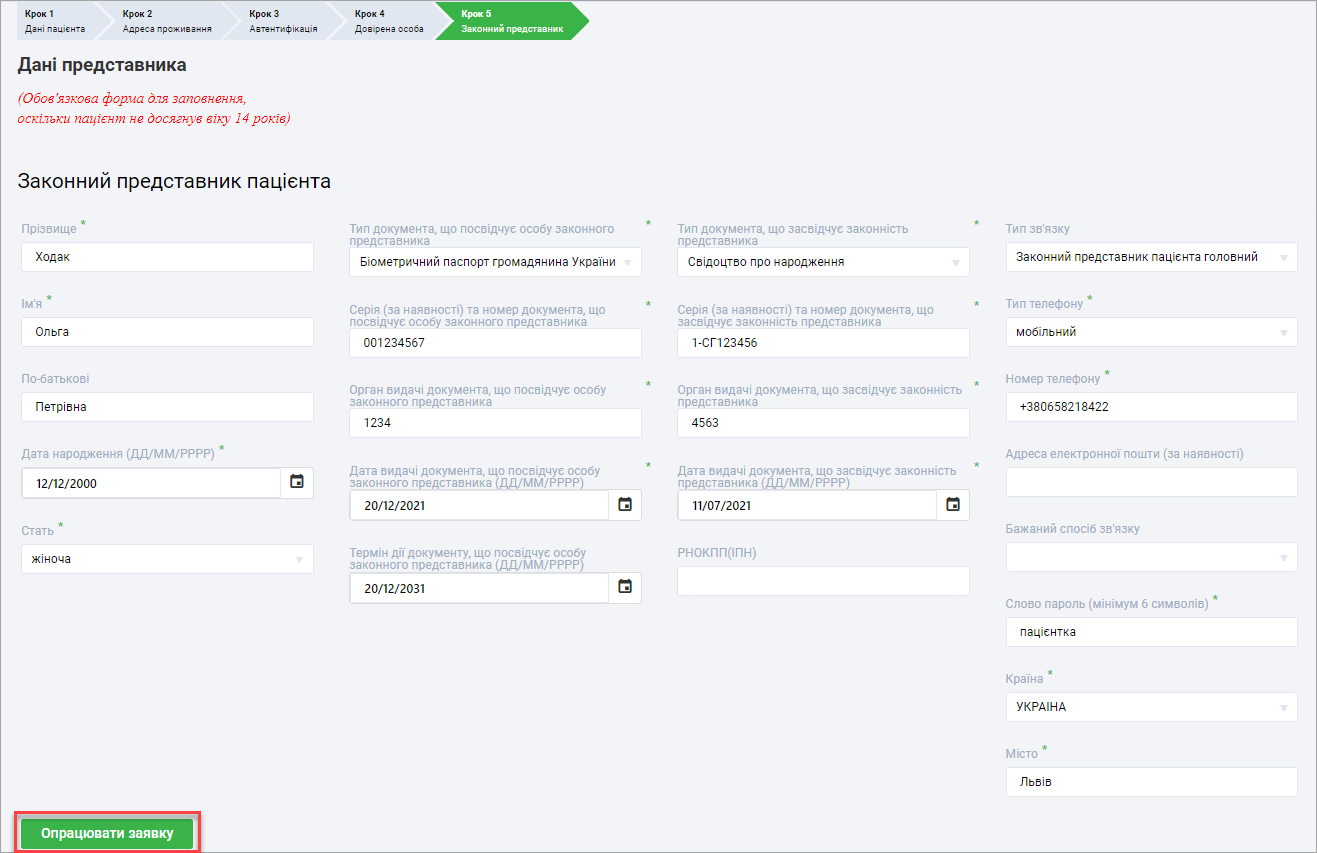This screenshot has width=1317, height=853.
Task: Click the 'Прізвище' field containing Ходак
Action: [167, 257]
